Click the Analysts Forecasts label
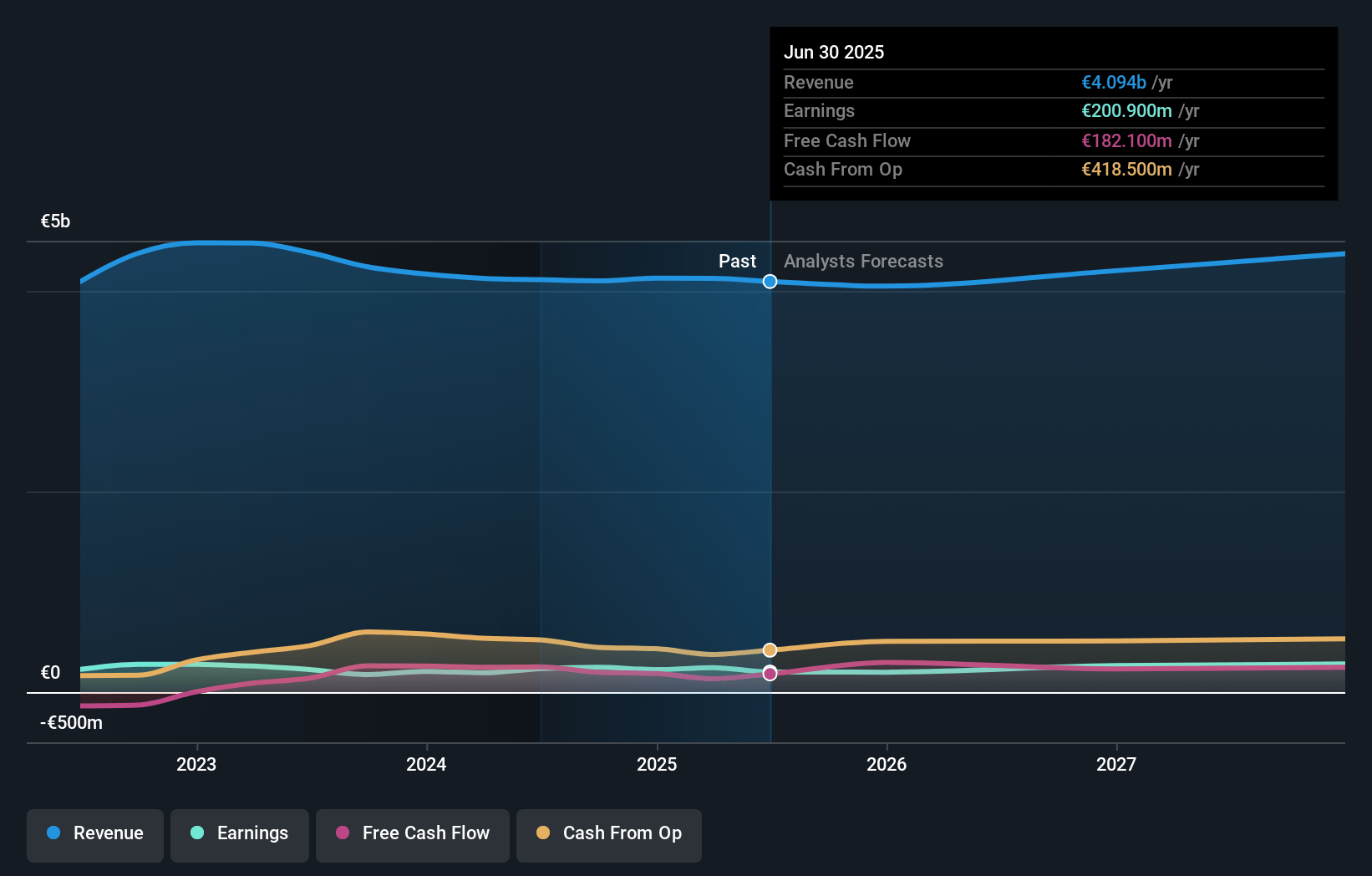Image resolution: width=1372 pixels, height=876 pixels. pos(863,262)
